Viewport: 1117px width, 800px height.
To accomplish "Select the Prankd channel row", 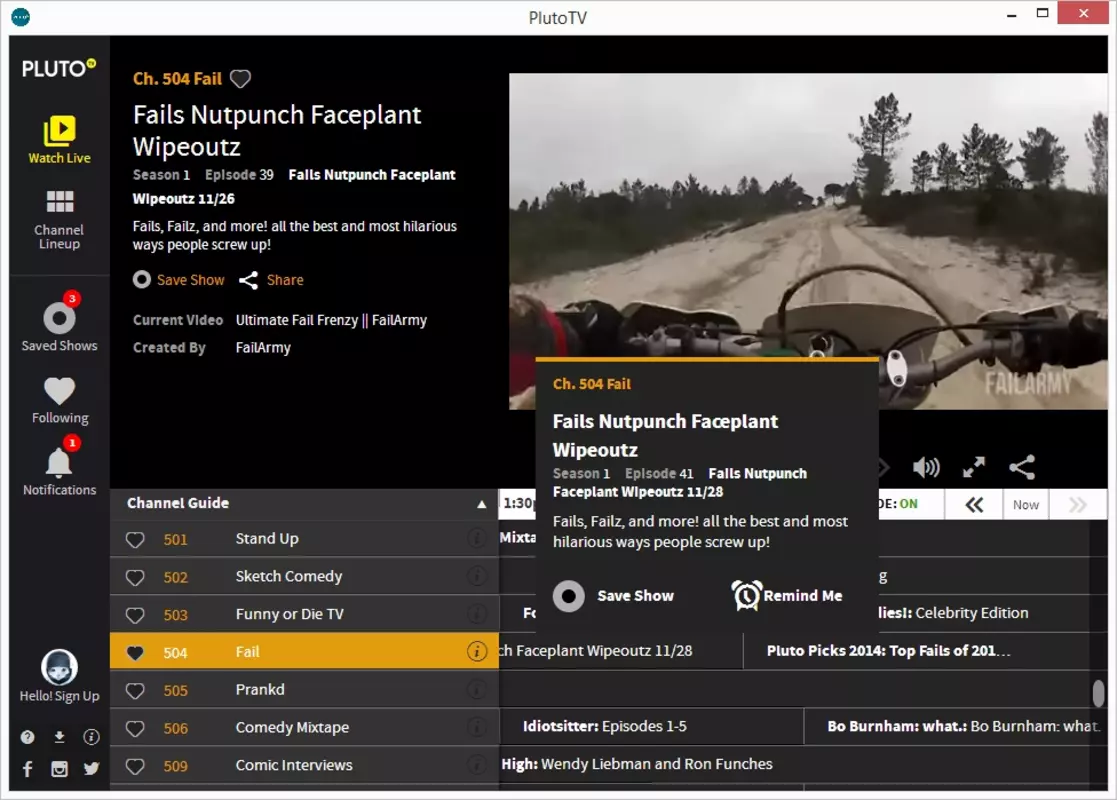I will pos(304,689).
